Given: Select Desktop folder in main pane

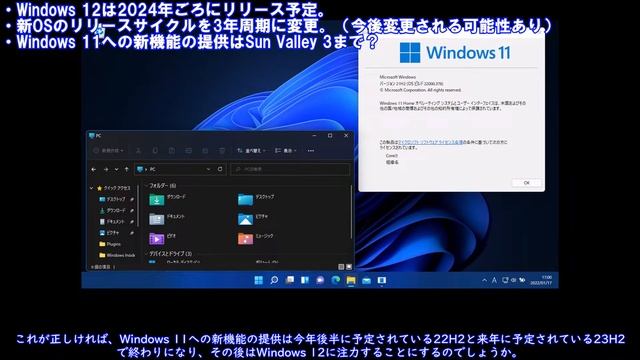Looking at the screenshot, I should (256, 199).
